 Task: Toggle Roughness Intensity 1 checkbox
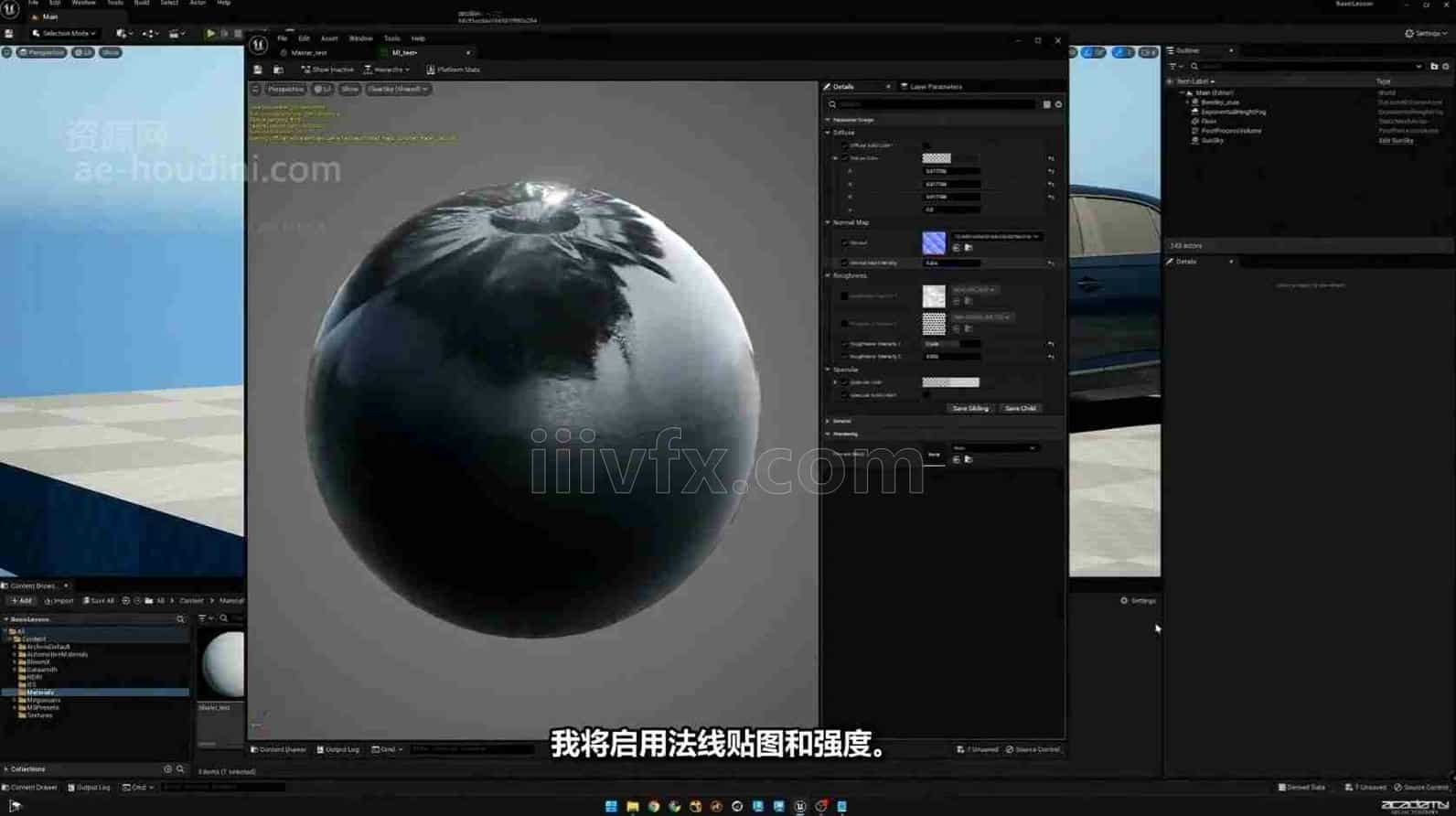click(844, 344)
